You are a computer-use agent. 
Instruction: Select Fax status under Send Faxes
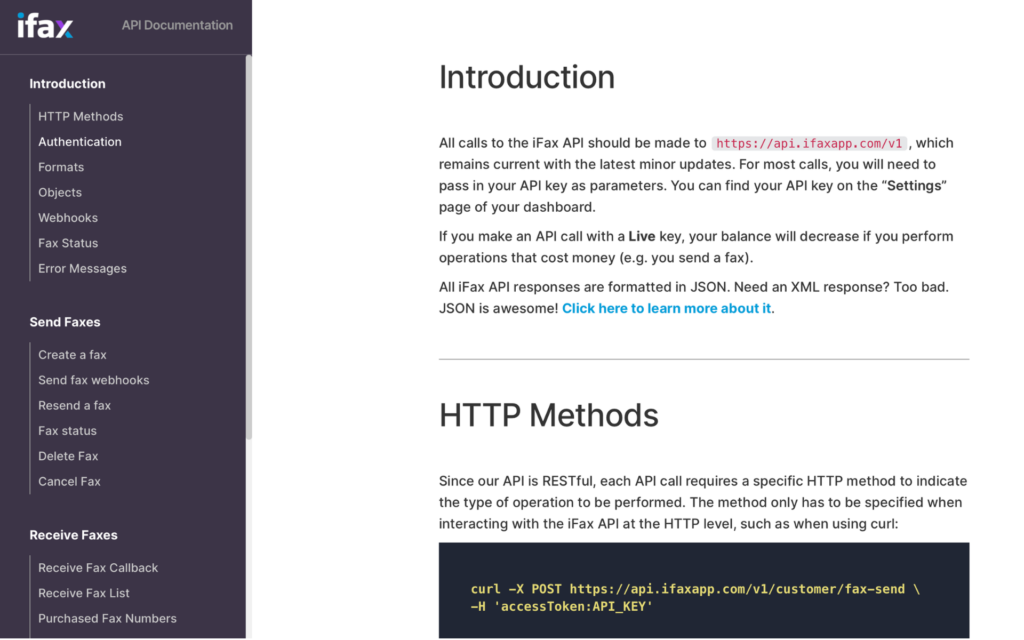pos(67,431)
